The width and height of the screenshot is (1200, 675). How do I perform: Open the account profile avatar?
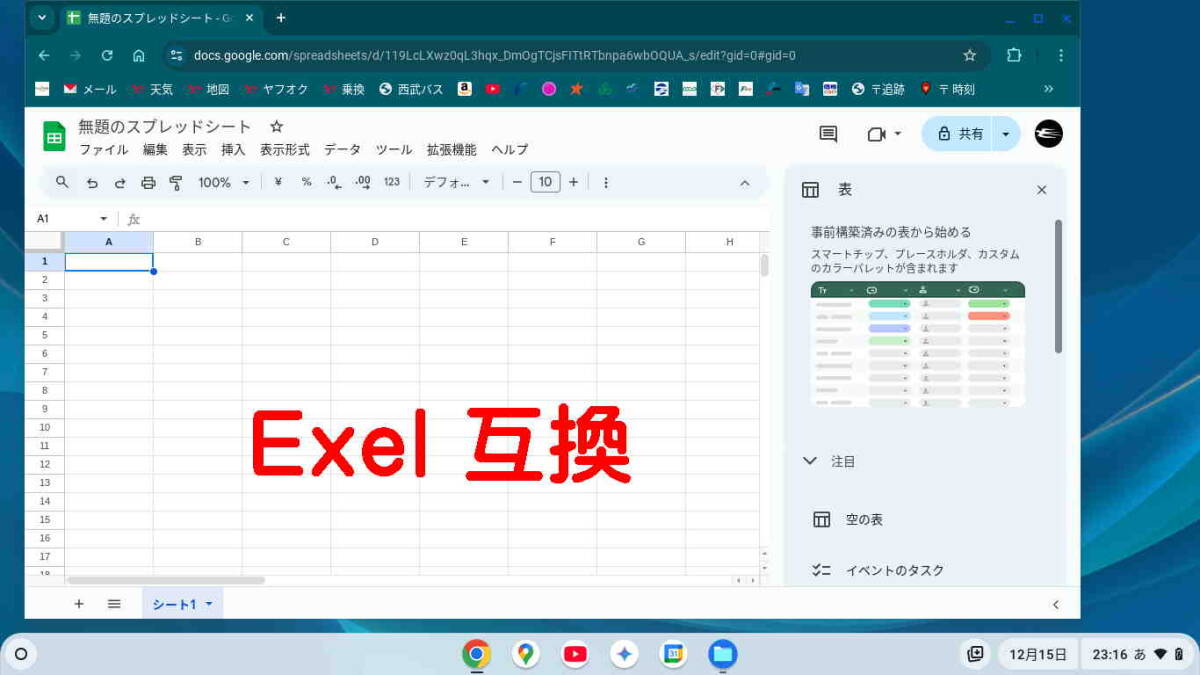click(x=1048, y=134)
